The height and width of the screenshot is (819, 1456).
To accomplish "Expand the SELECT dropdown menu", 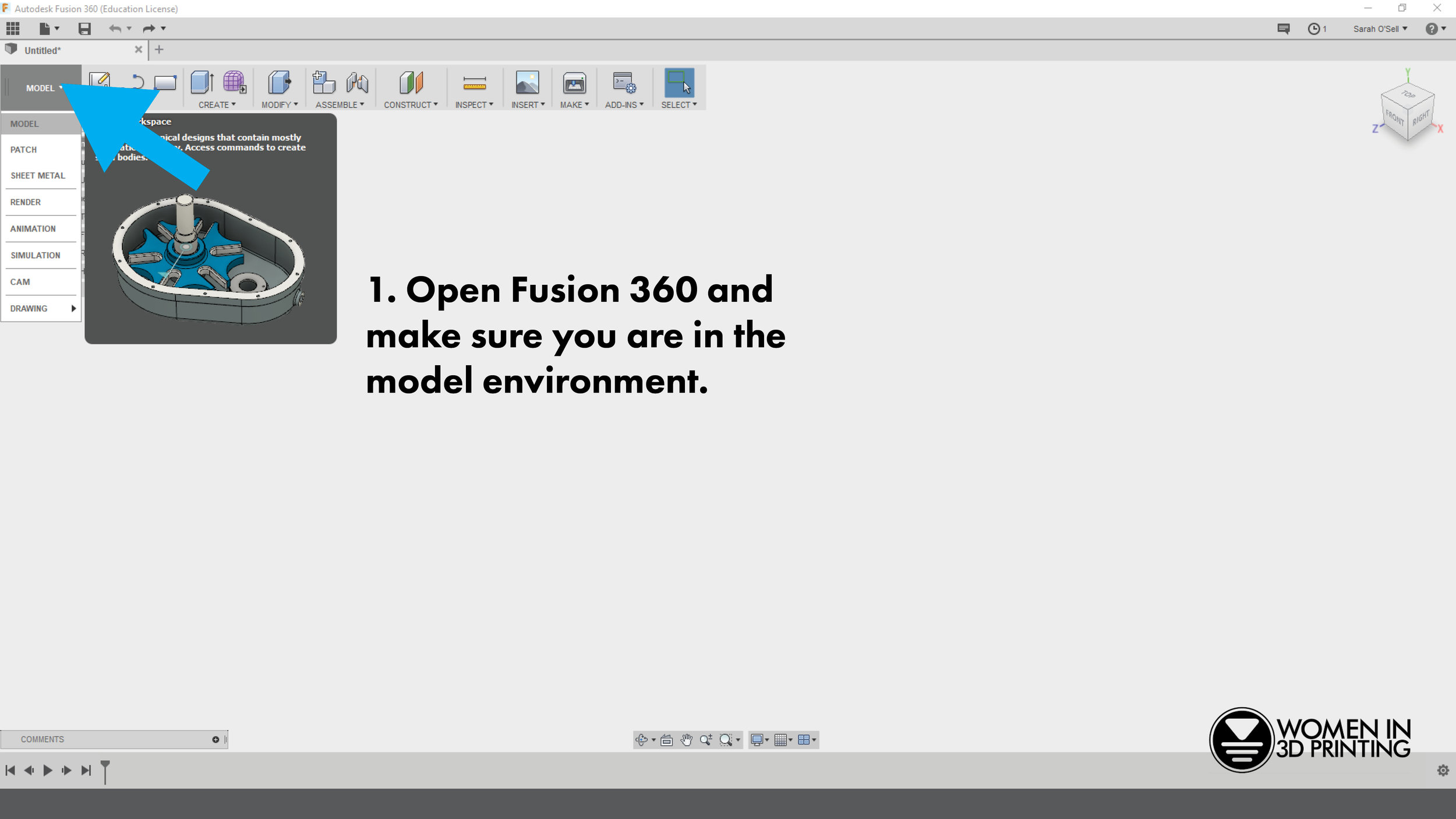I will pyautogui.click(x=679, y=105).
